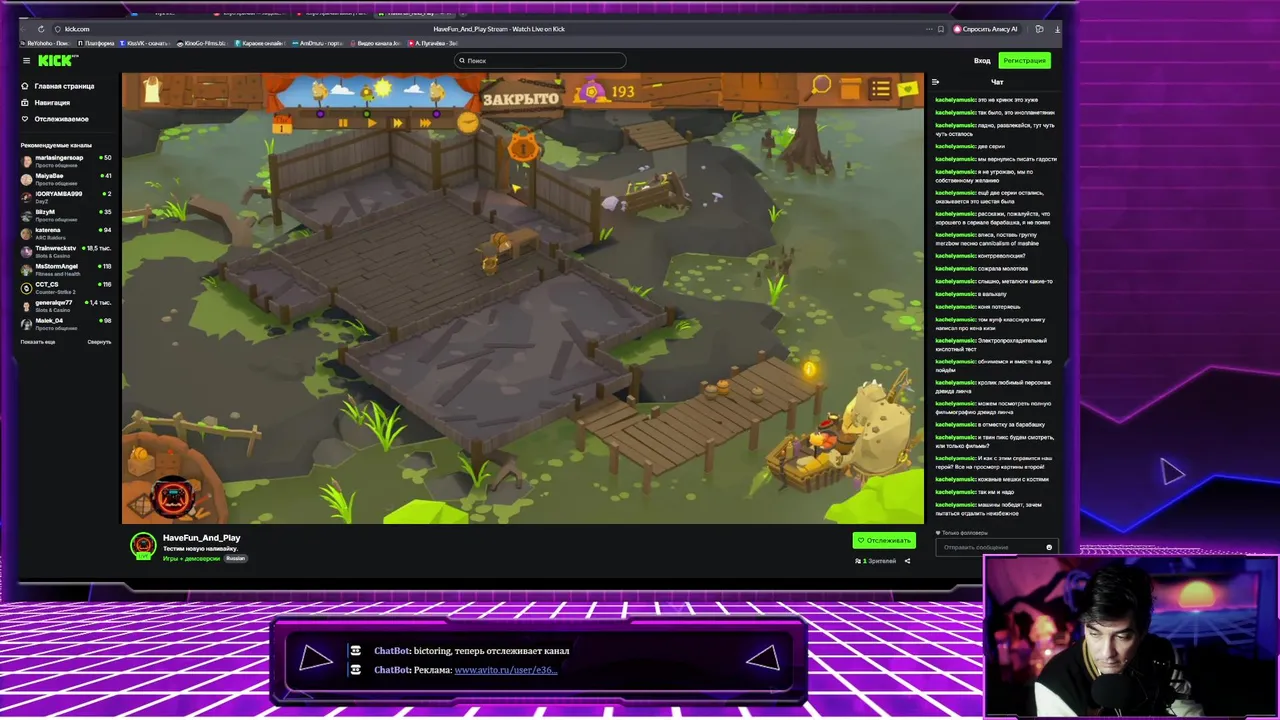The image size is (1280, 720).
Task: Click the yellow heart letter icon
Action: click(x=908, y=89)
